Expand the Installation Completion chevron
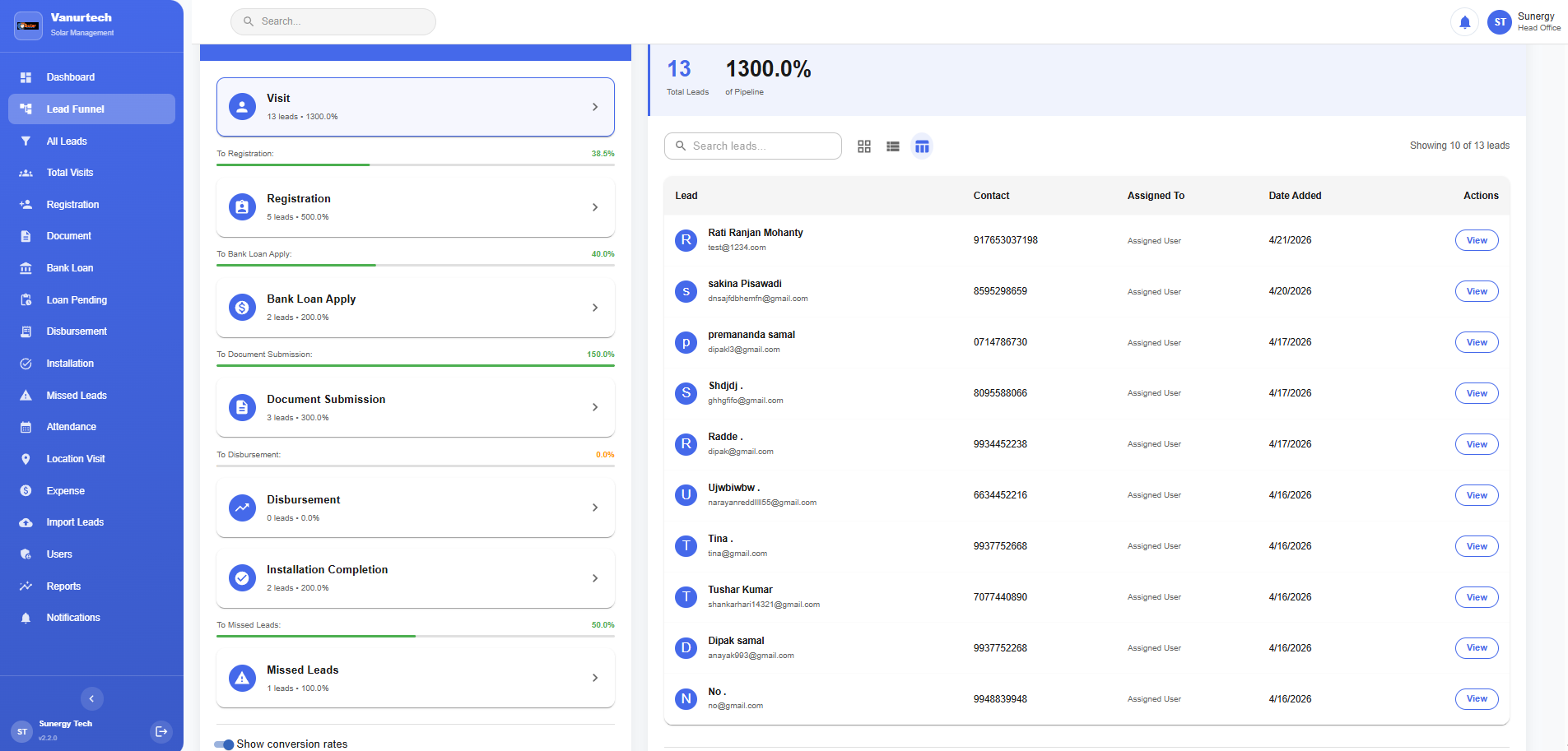 point(595,578)
